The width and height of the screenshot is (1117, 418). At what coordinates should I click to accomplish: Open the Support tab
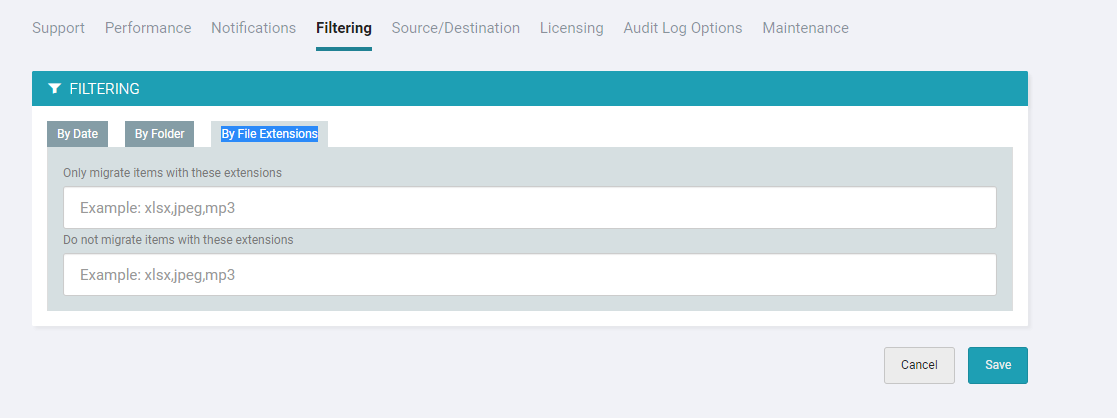click(58, 28)
